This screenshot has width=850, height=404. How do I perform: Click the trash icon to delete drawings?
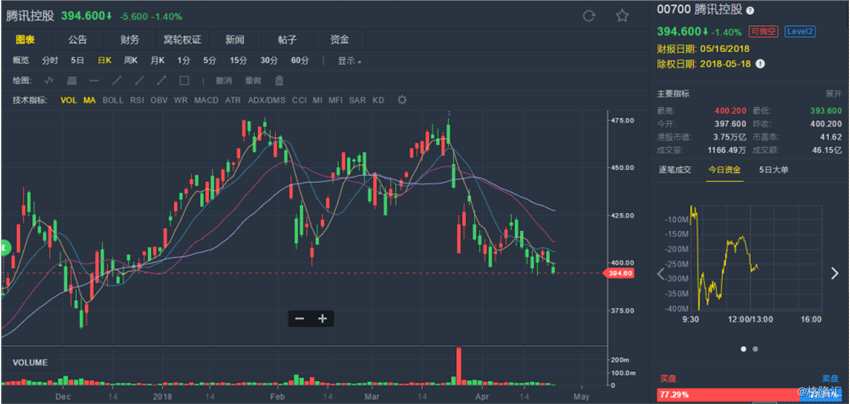click(x=277, y=80)
